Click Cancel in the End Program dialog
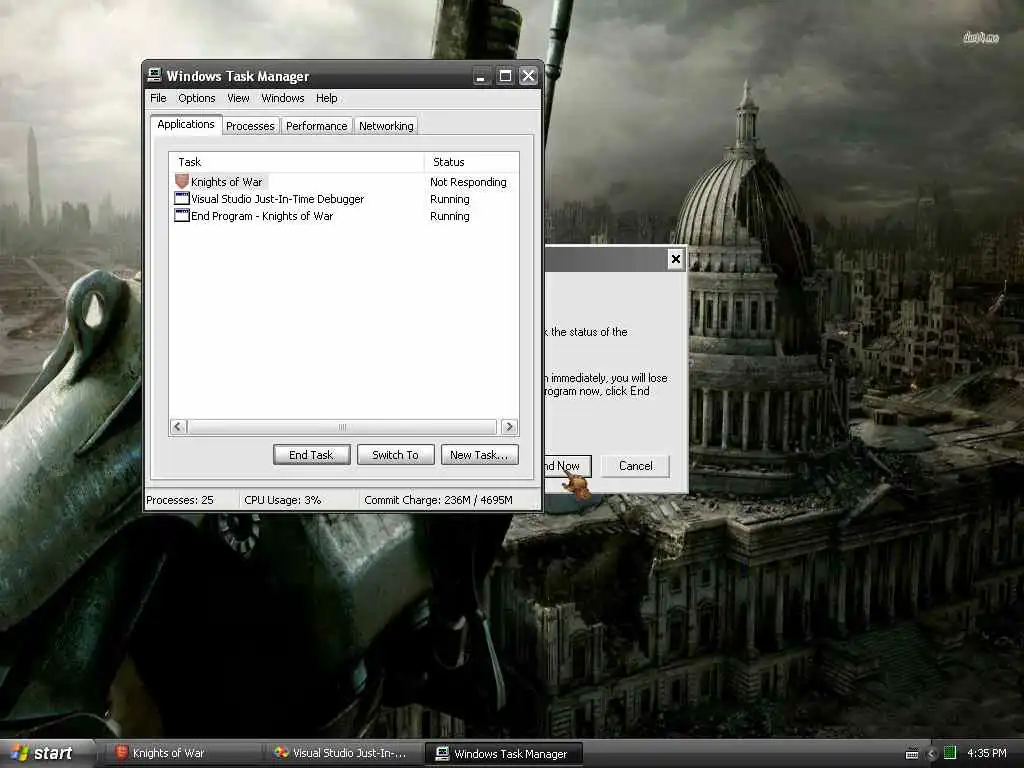Screen dimensions: 1024x768 (635, 466)
